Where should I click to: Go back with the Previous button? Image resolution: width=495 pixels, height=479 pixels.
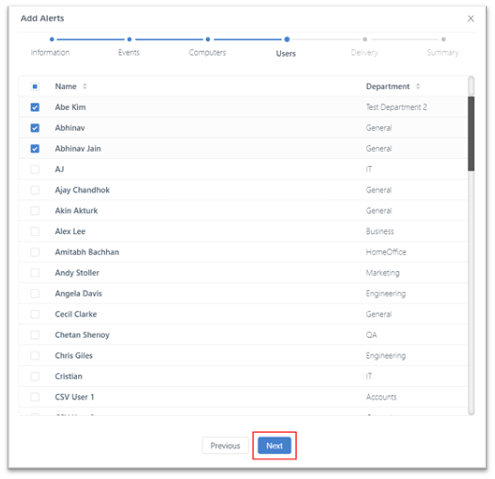225,446
